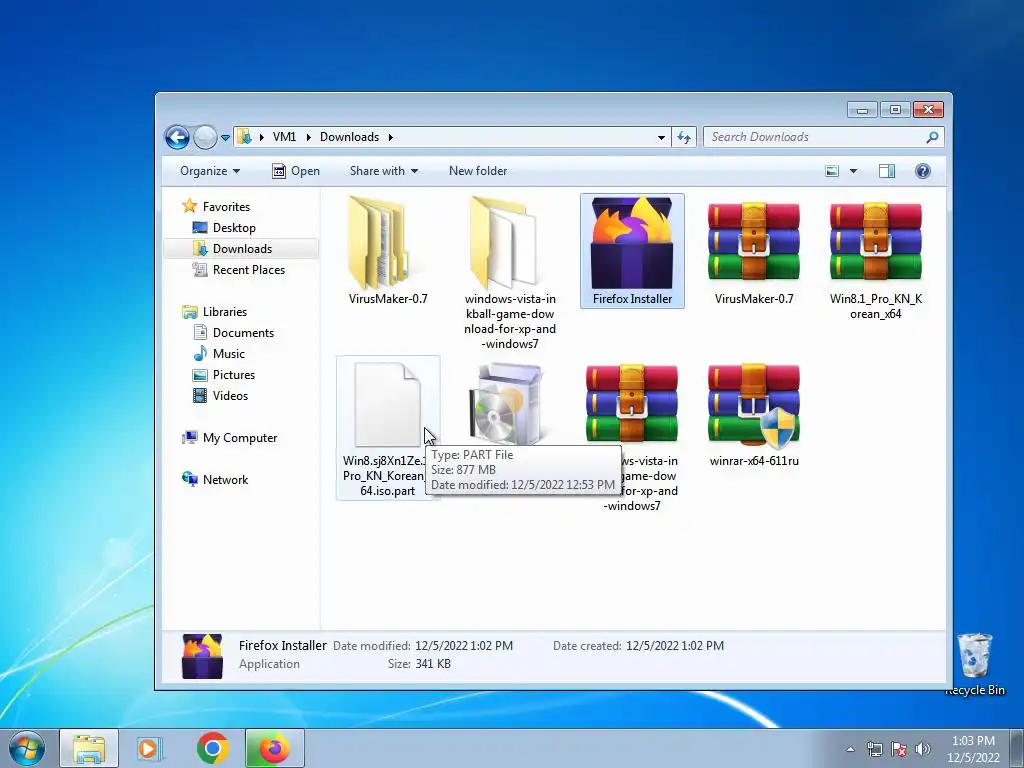Click the Date modified value in details pane
This screenshot has height=768, width=1024.
click(464, 646)
